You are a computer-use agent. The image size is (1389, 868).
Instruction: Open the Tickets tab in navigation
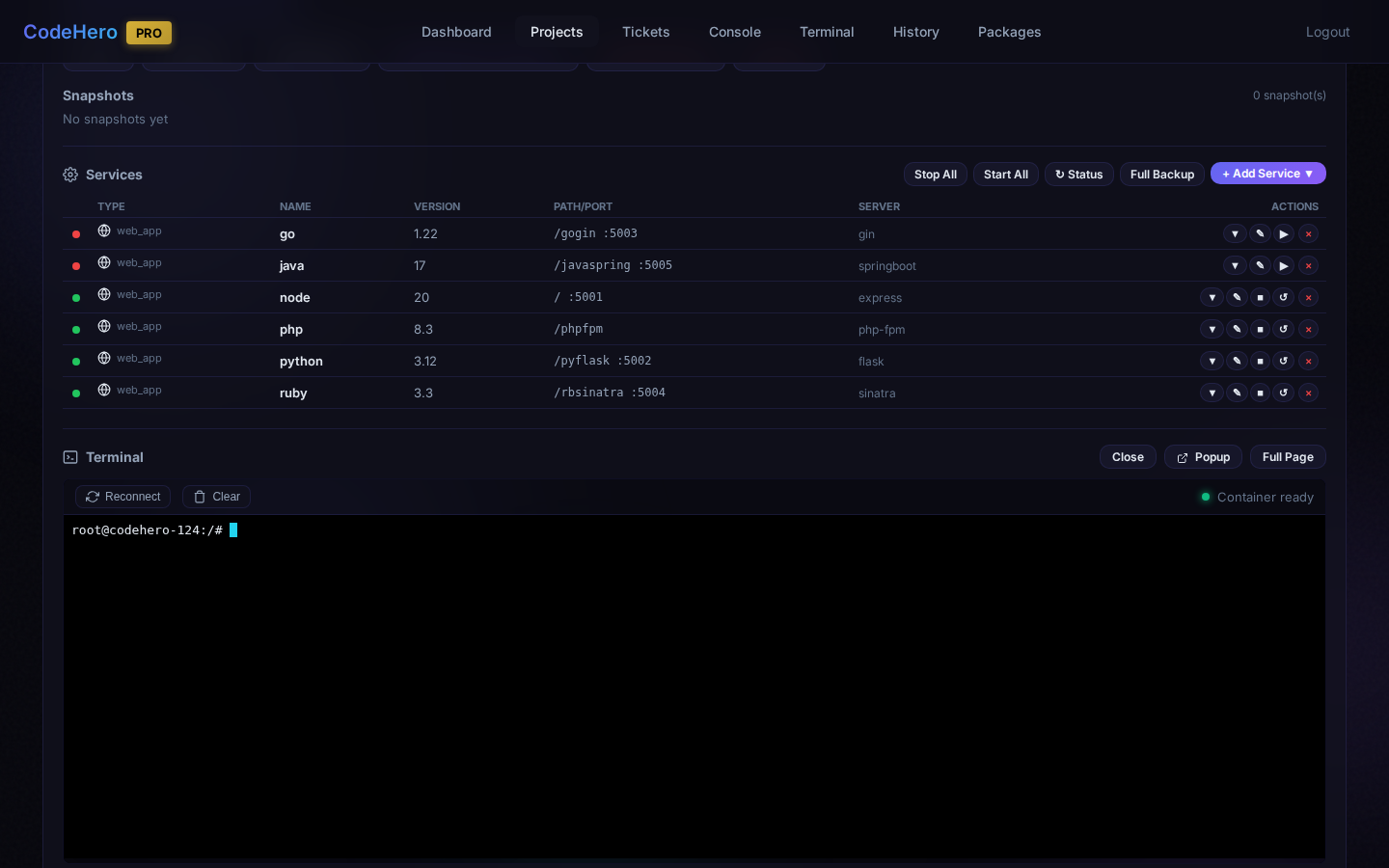pos(645,32)
